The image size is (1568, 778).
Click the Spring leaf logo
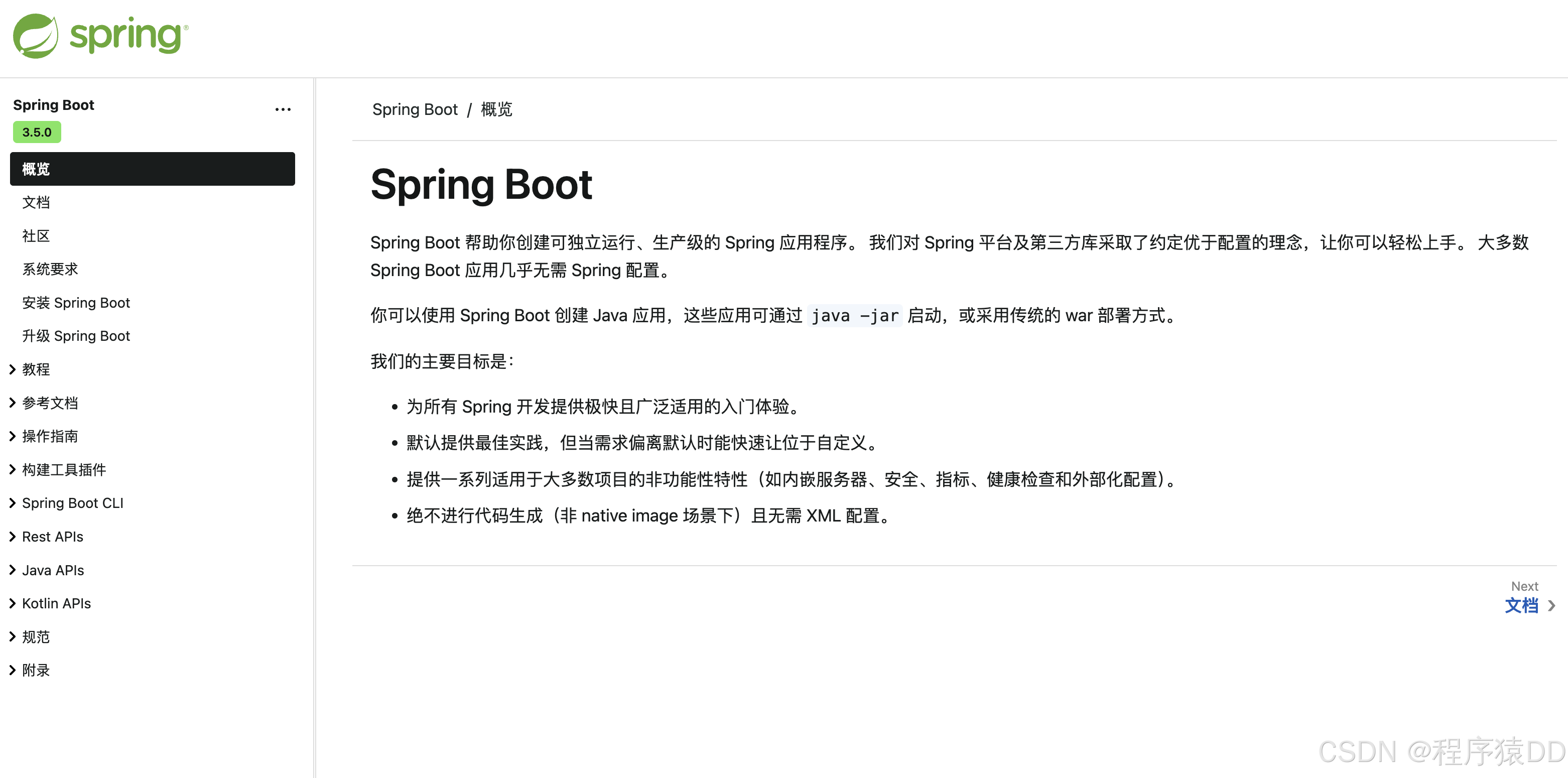pyautogui.click(x=35, y=35)
